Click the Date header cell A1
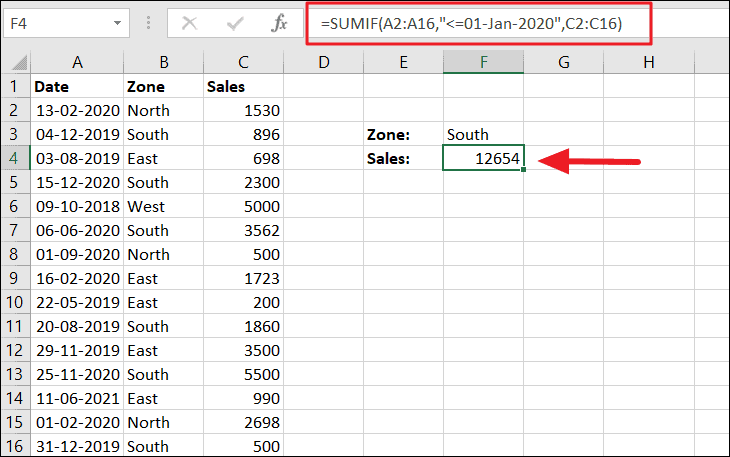Viewport: 730px width, 457px height. tap(77, 87)
